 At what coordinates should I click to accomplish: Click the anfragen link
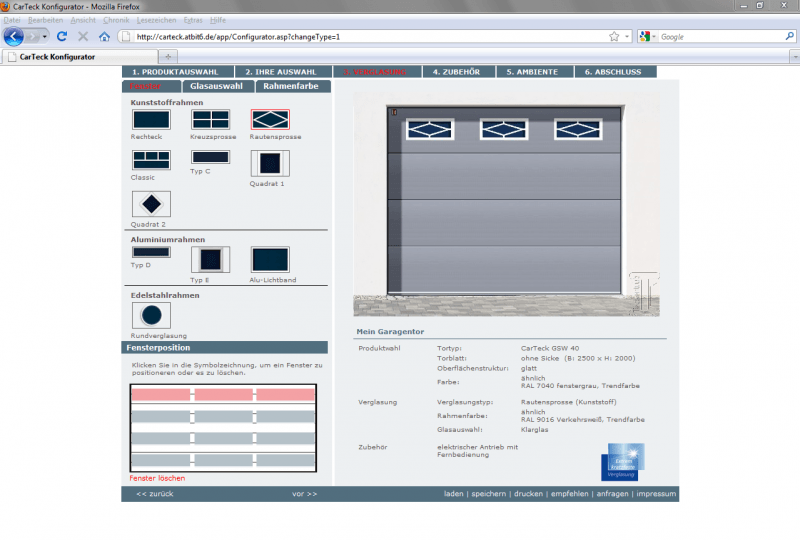[x=612, y=494]
